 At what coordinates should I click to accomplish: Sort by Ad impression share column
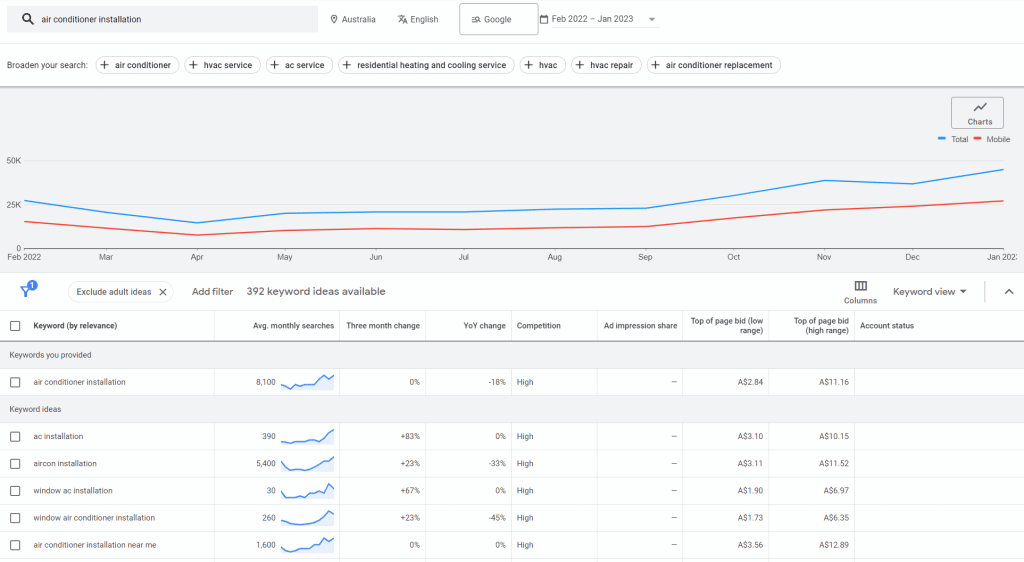click(640, 326)
